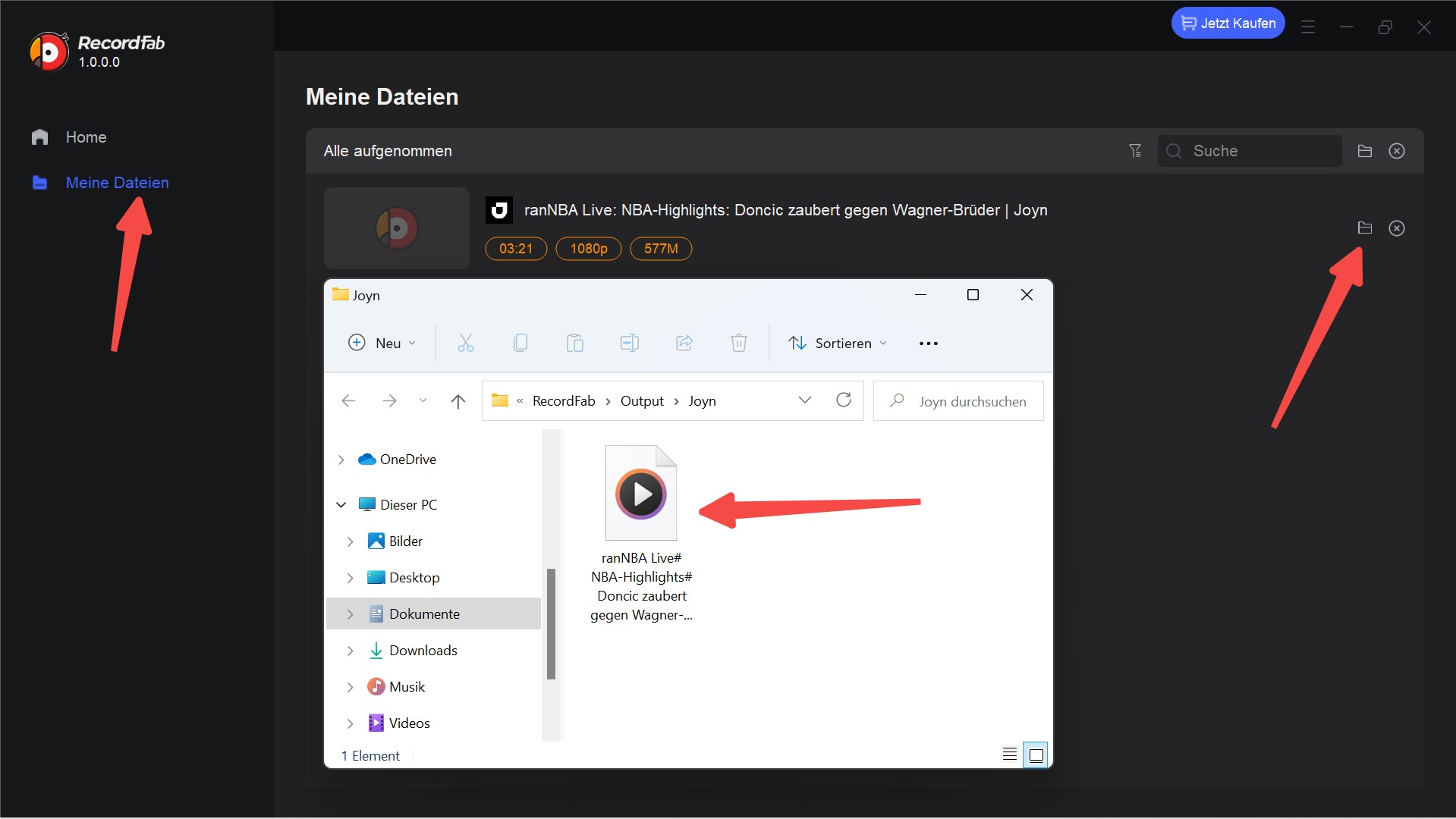Expand the Bilder tree node
Image resolution: width=1456 pixels, height=819 pixels.
351,541
